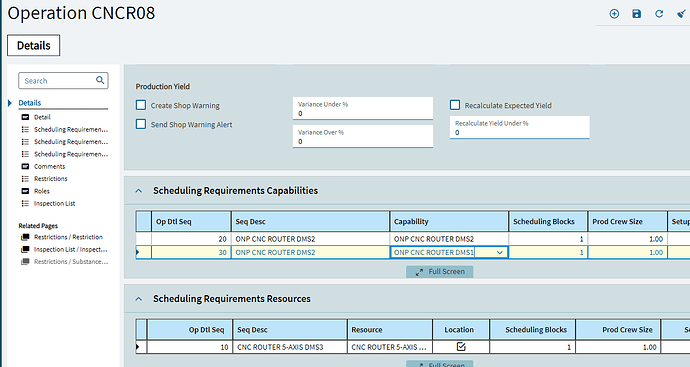Click the row selector arrow for sequence 30
Screen dimensions: 690x367
[x=138, y=252]
